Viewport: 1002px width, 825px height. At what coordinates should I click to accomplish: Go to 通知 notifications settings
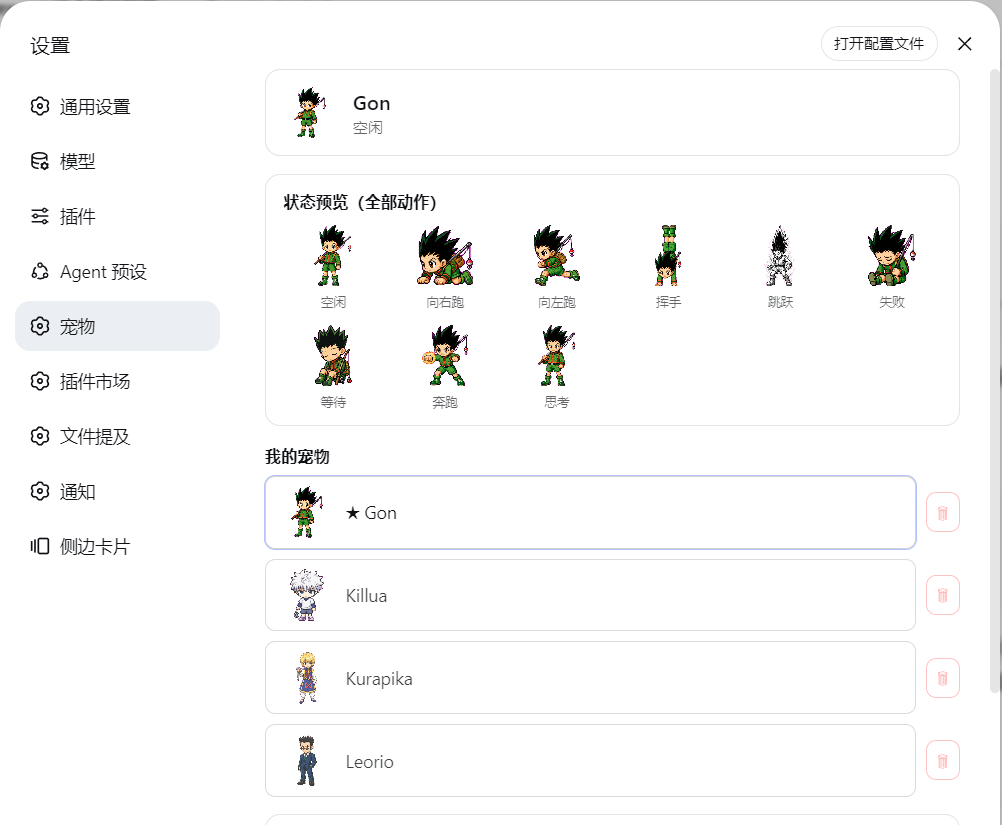pyautogui.click(x=117, y=491)
